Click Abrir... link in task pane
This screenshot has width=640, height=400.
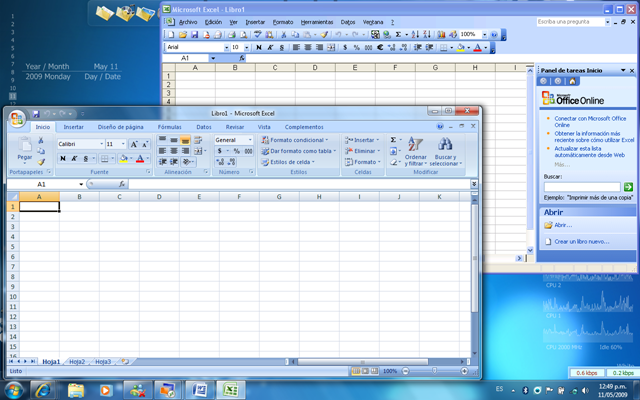tap(563, 225)
